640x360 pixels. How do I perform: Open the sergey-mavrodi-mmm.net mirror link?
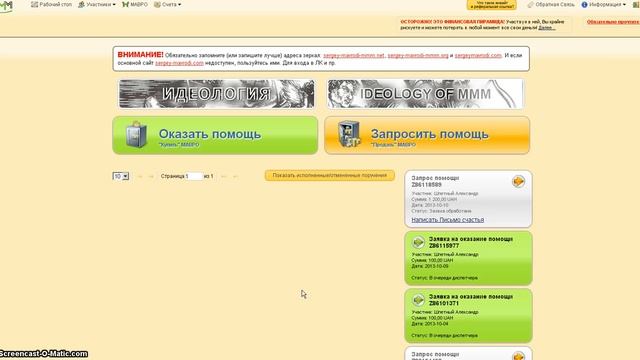click(353, 56)
